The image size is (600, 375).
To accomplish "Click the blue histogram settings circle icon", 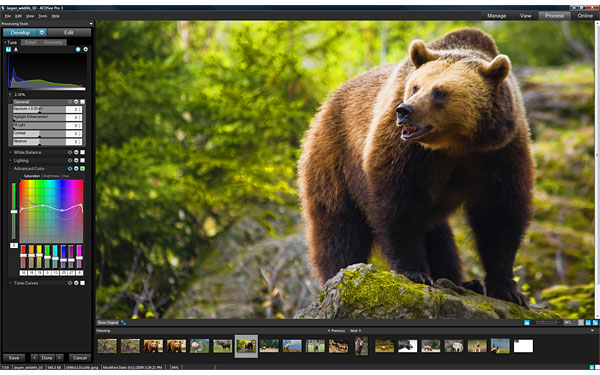I will pos(78,49).
